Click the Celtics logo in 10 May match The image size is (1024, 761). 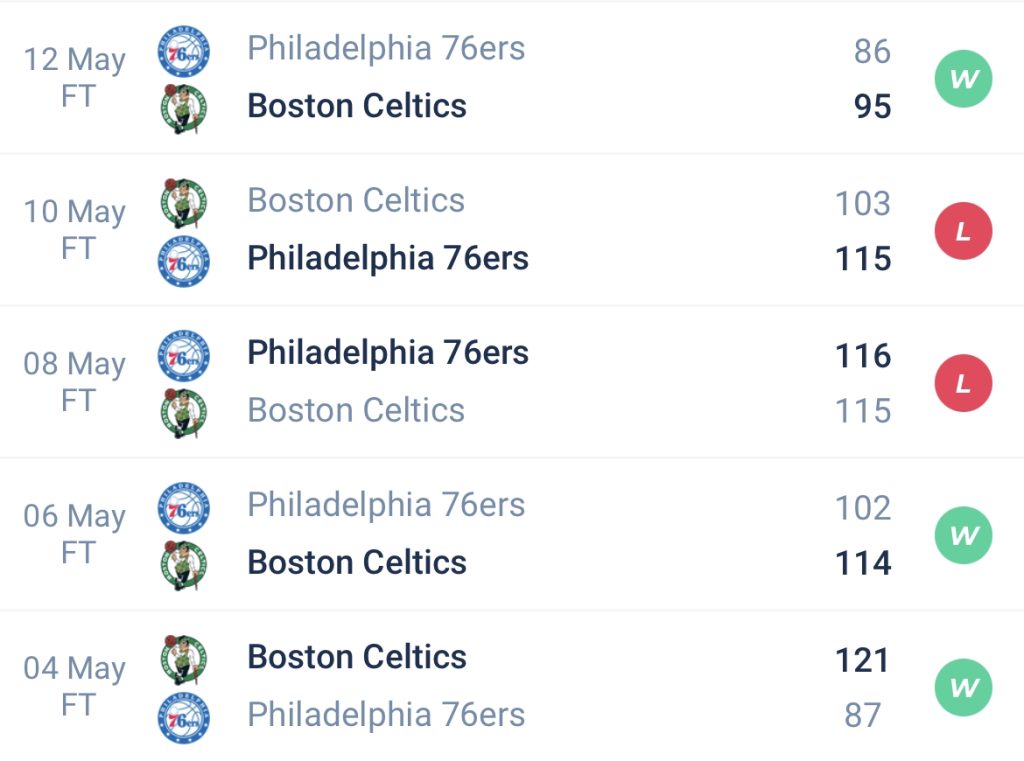184,202
